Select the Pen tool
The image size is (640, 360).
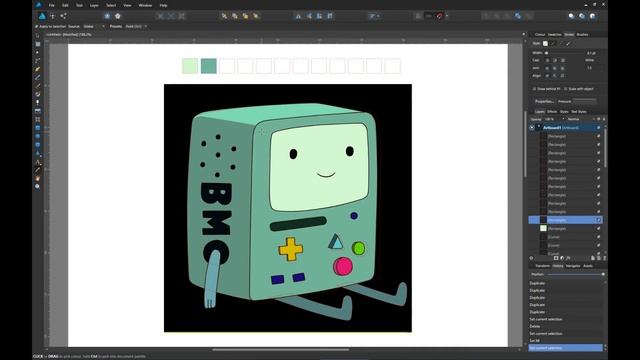coord(38,69)
